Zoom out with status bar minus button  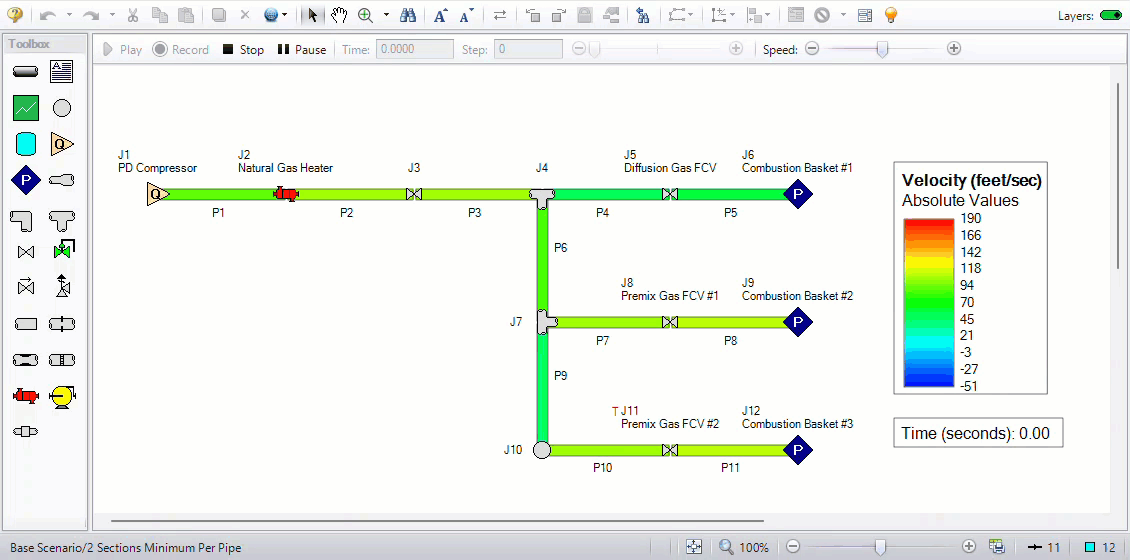click(793, 547)
